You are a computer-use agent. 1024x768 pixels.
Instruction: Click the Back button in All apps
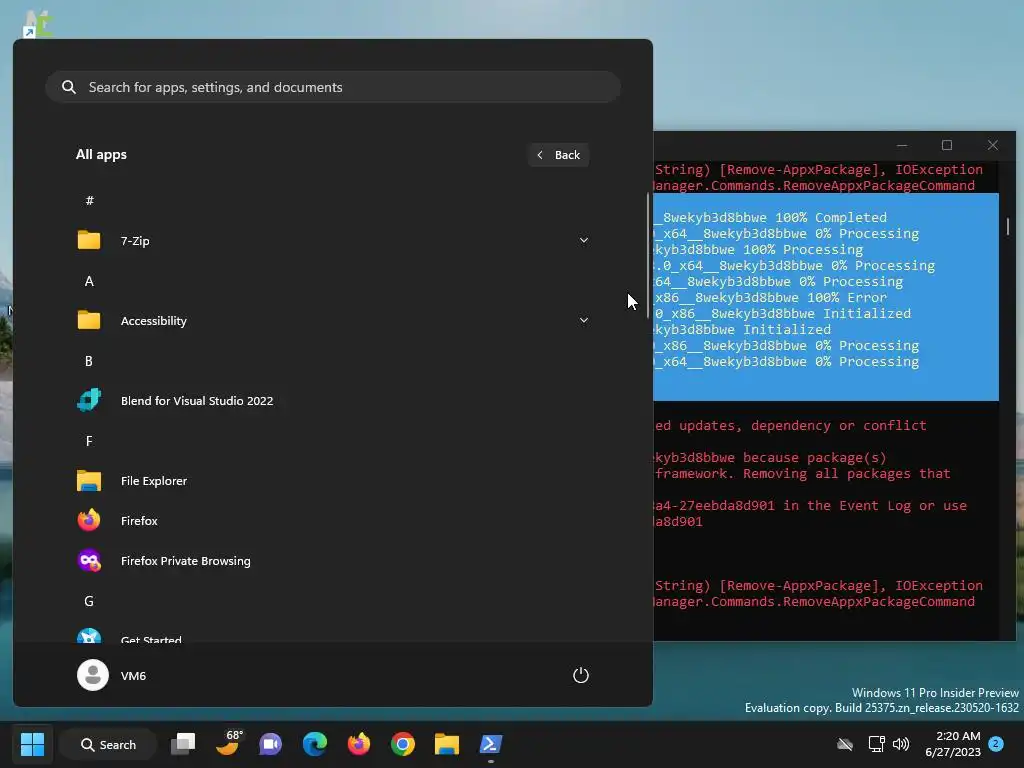tap(558, 155)
